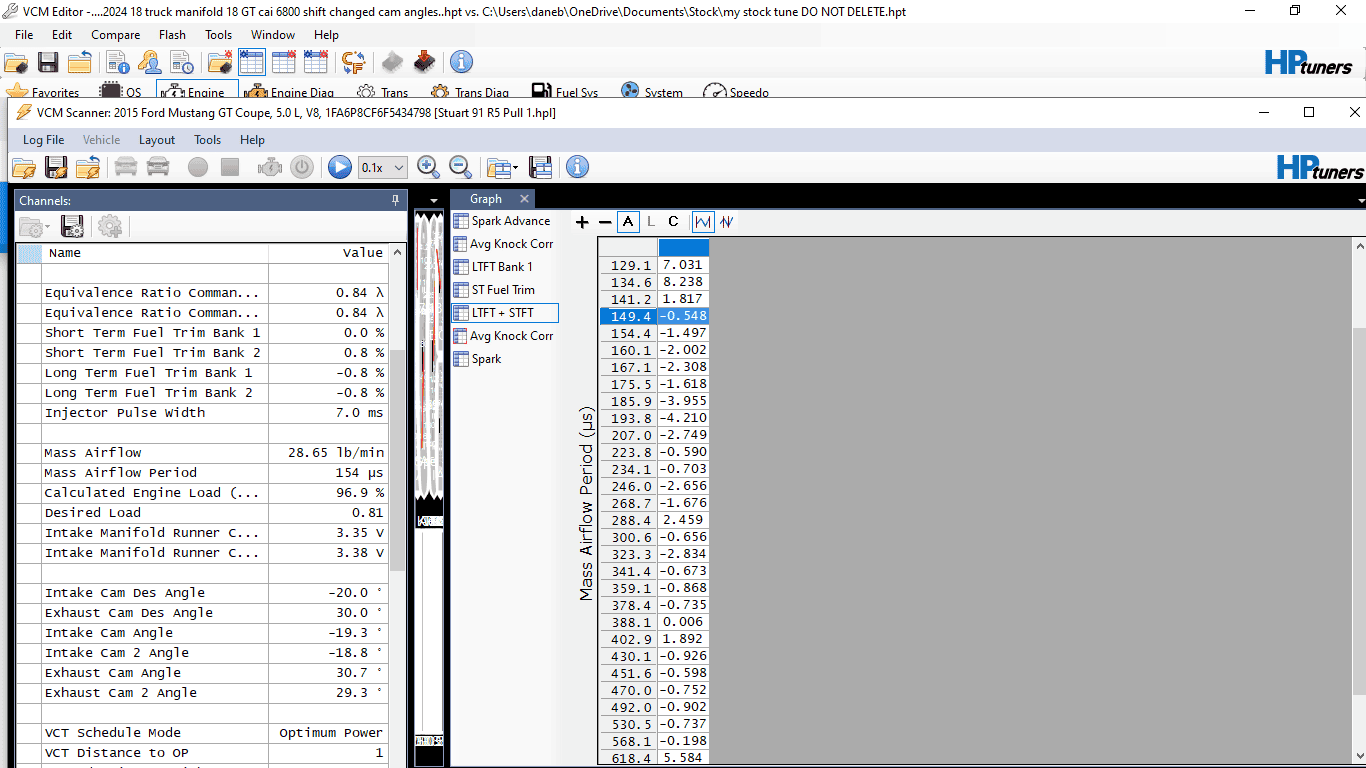Open the Flash menu in VCM Editor
The image size is (1366, 768).
[172, 35]
